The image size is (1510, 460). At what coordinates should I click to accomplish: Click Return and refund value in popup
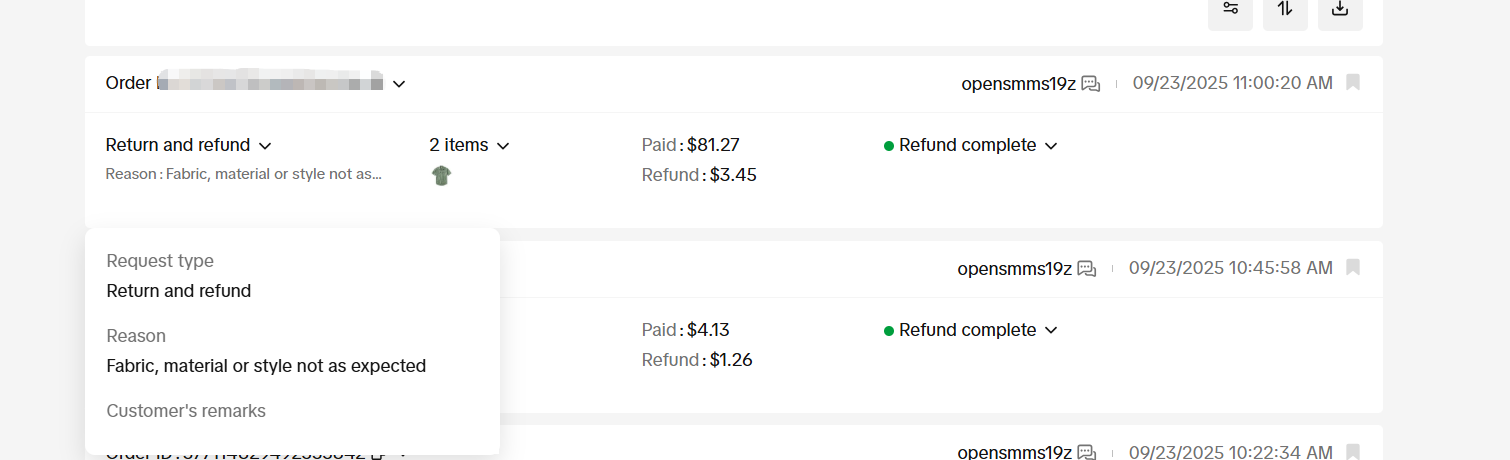pyautogui.click(x=179, y=291)
